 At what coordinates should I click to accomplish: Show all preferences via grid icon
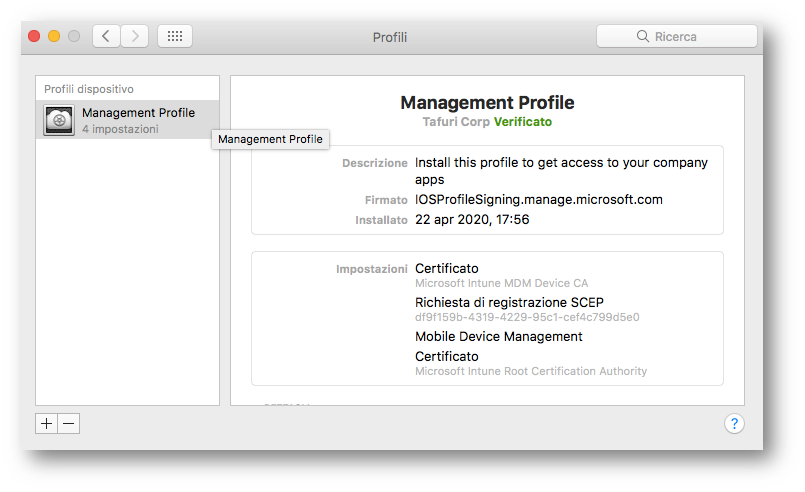tap(175, 36)
